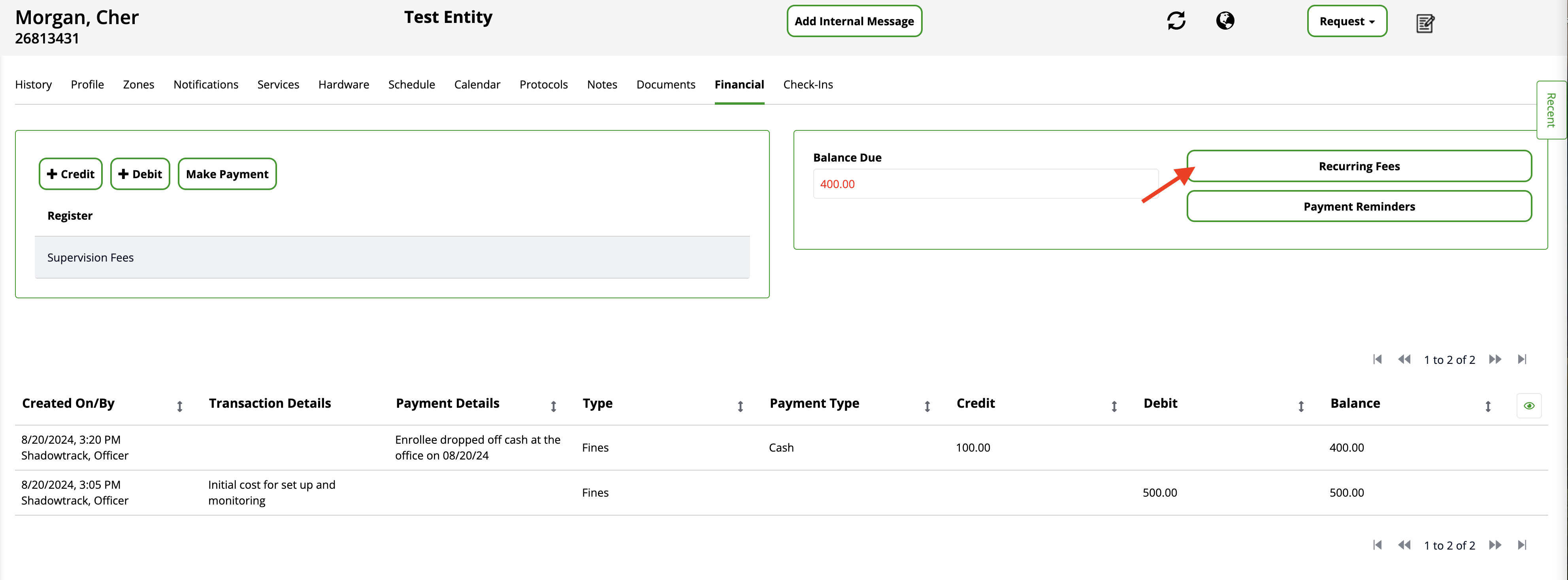Click the refresh icon in header
Screen dimensions: 1568x580
(x=1176, y=21)
